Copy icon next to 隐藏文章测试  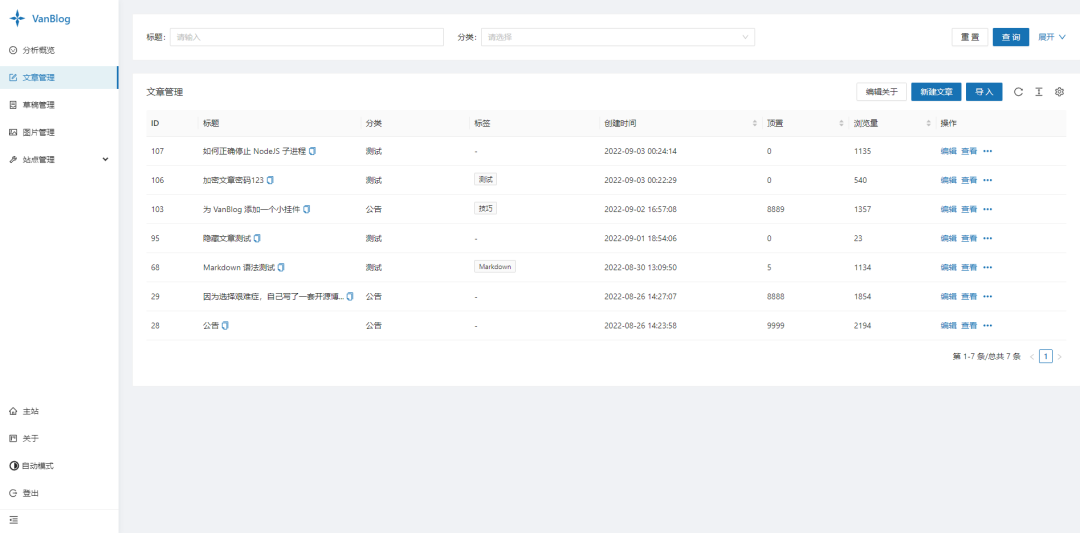pos(257,238)
